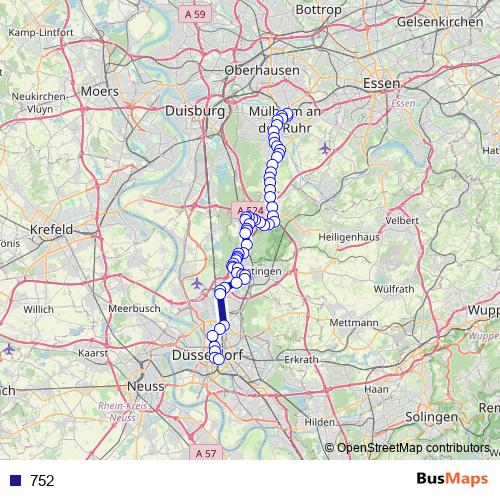Click the A 57 motorway shield
Screen dimensions: 500x500
pos(206,453)
